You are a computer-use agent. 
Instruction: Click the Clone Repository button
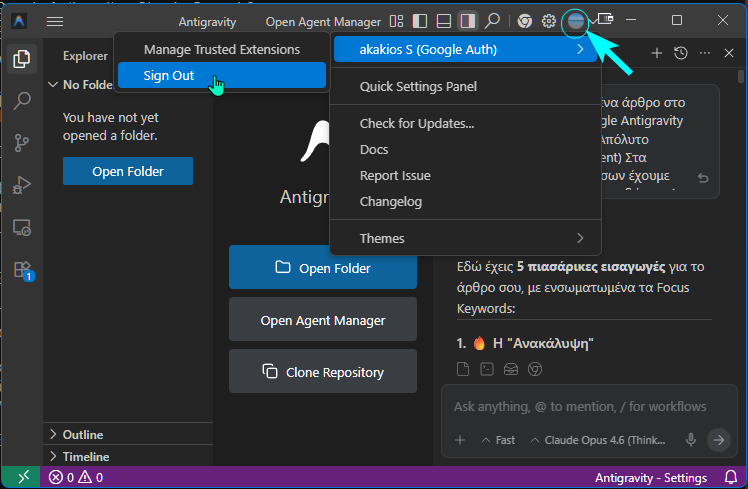322,372
